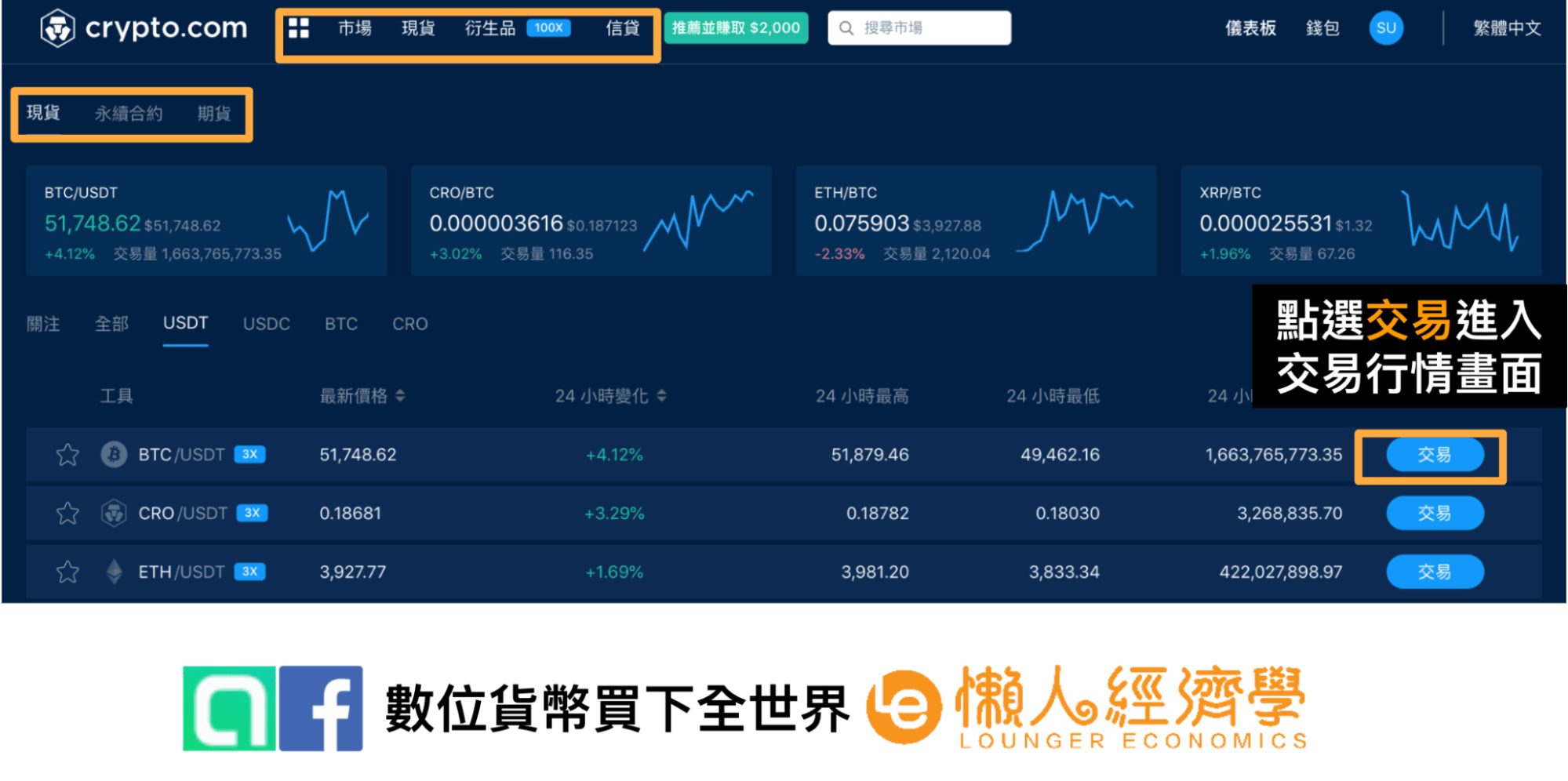The height and width of the screenshot is (781, 1568).
Task: Open the 信貸 menu
Action: 623,28
